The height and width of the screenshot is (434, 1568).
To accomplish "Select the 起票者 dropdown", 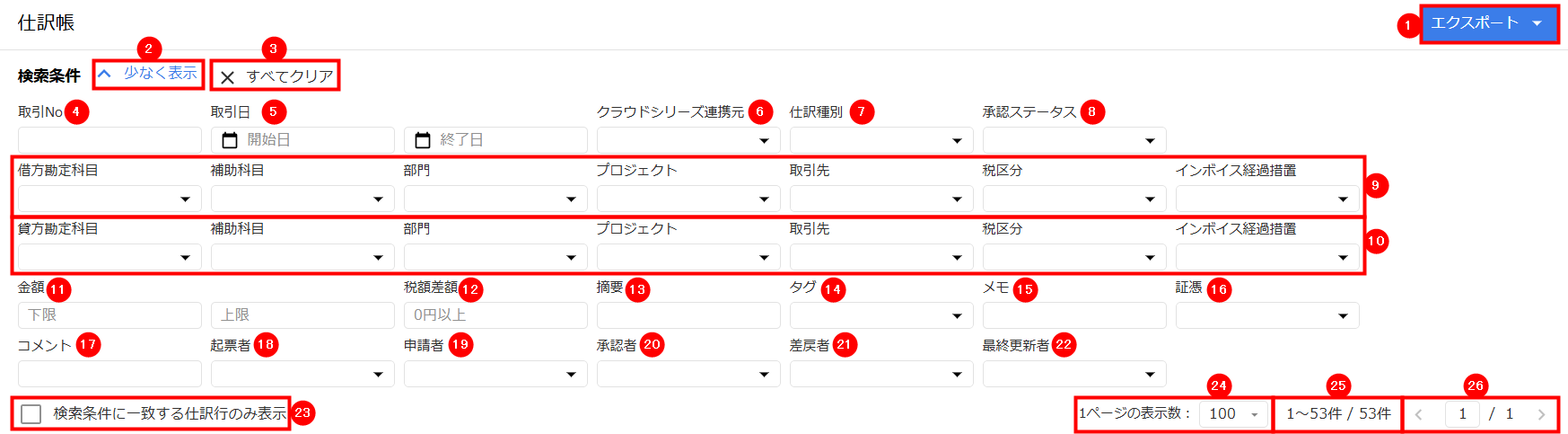I will 302,374.
